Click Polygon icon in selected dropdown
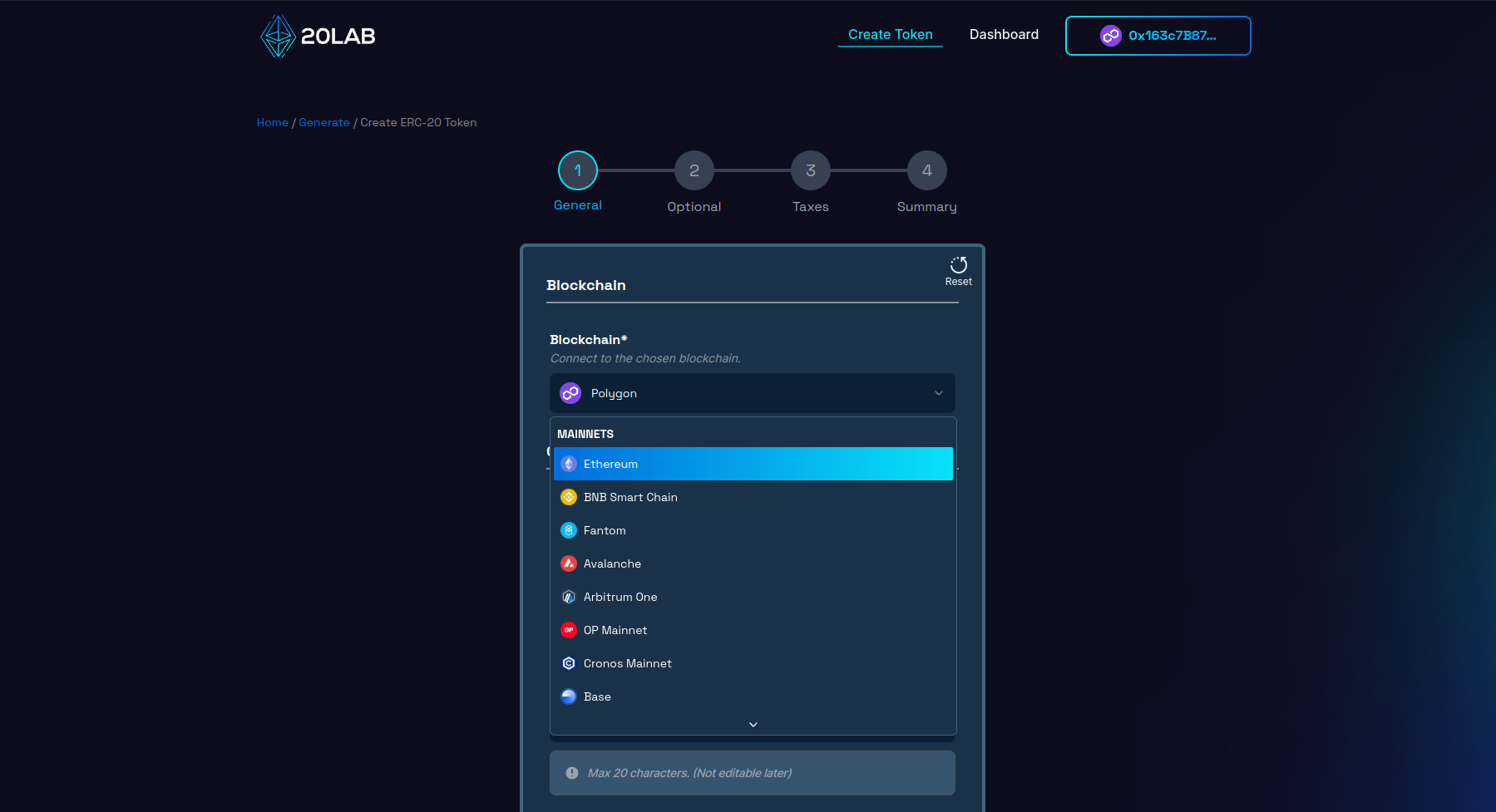1496x812 pixels. click(x=570, y=393)
